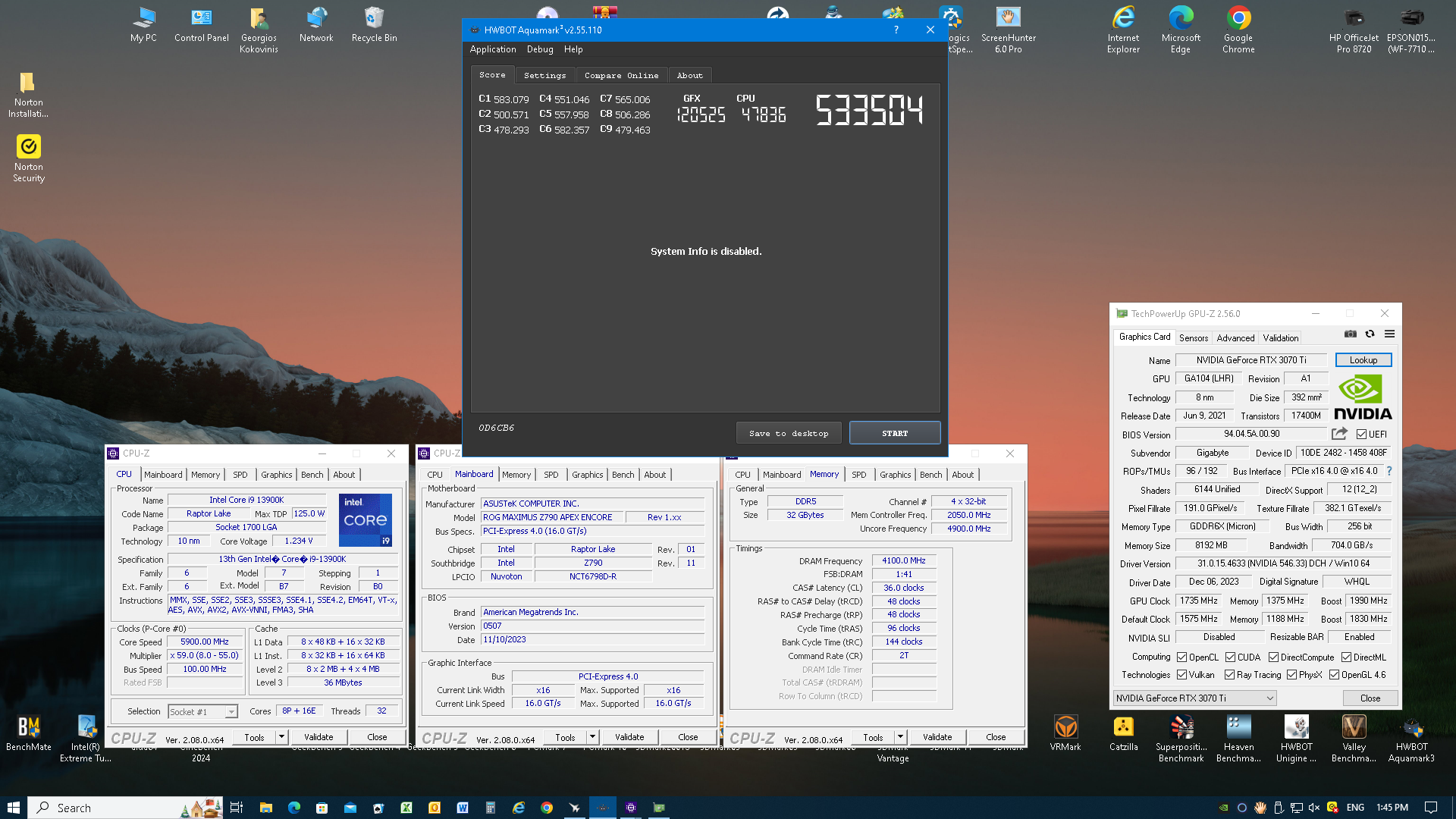Screen dimensions: 1456x819
Task: Open the Bench tab in CPU-Z CPU window
Action: (x=312, y=475)
